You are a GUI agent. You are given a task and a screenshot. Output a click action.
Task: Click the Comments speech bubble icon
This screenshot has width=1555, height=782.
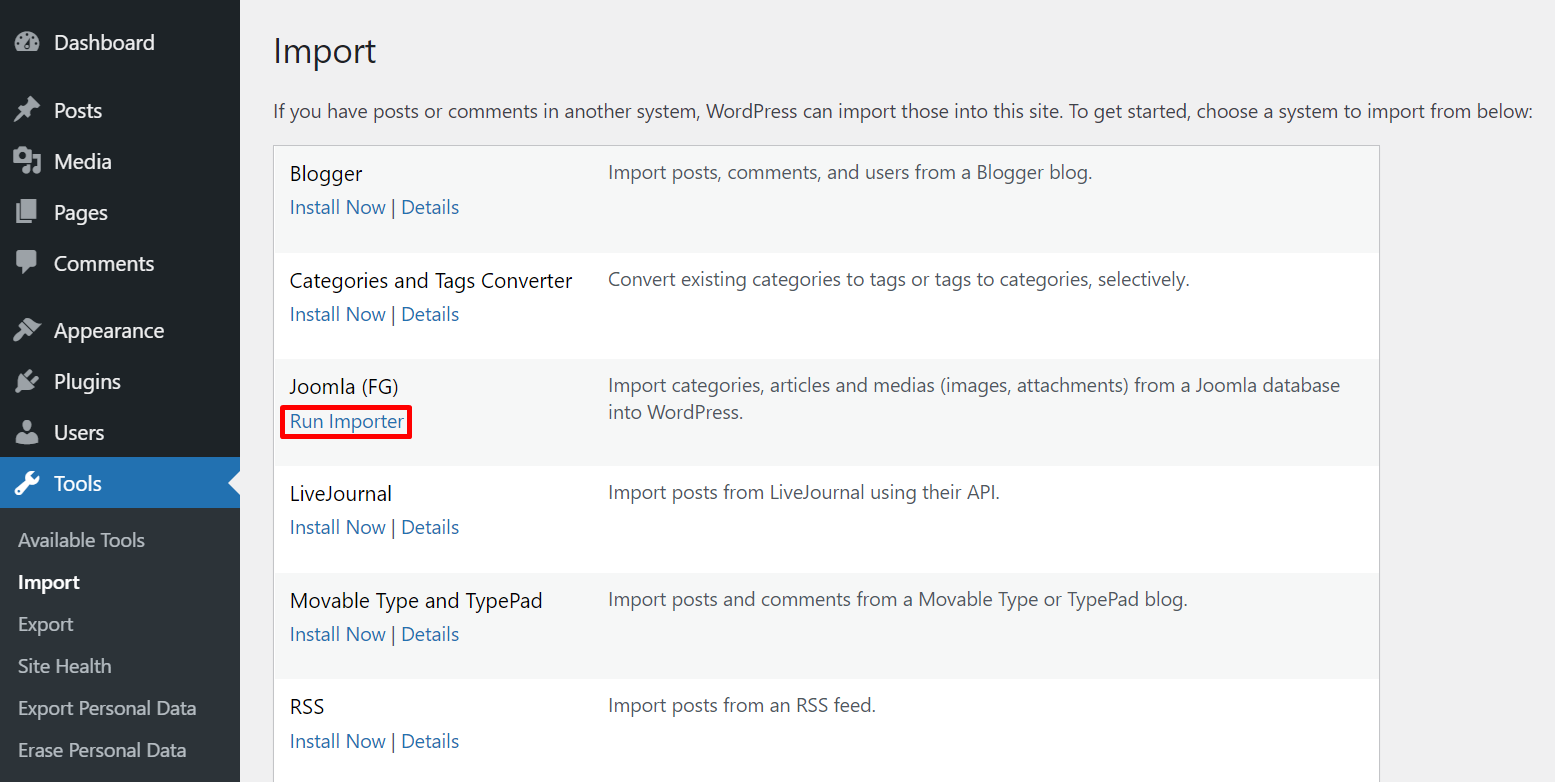point(27,263)
